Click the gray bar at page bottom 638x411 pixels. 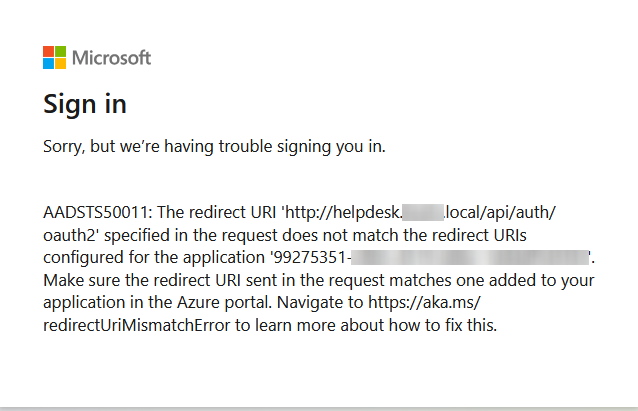[x=319, y=408]
